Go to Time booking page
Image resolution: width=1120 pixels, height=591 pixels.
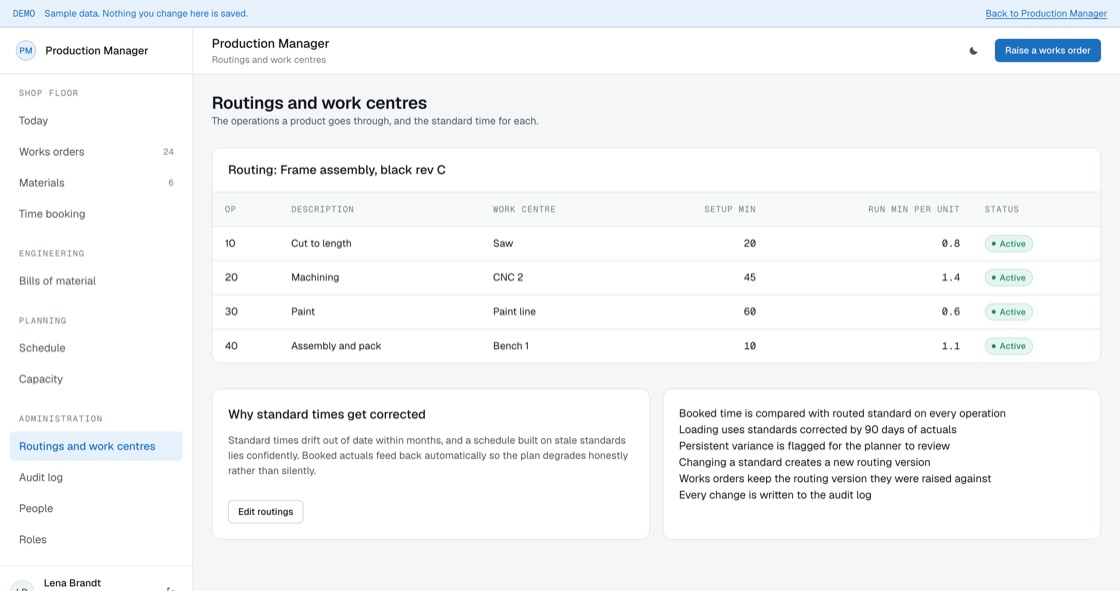click(96, 214)
